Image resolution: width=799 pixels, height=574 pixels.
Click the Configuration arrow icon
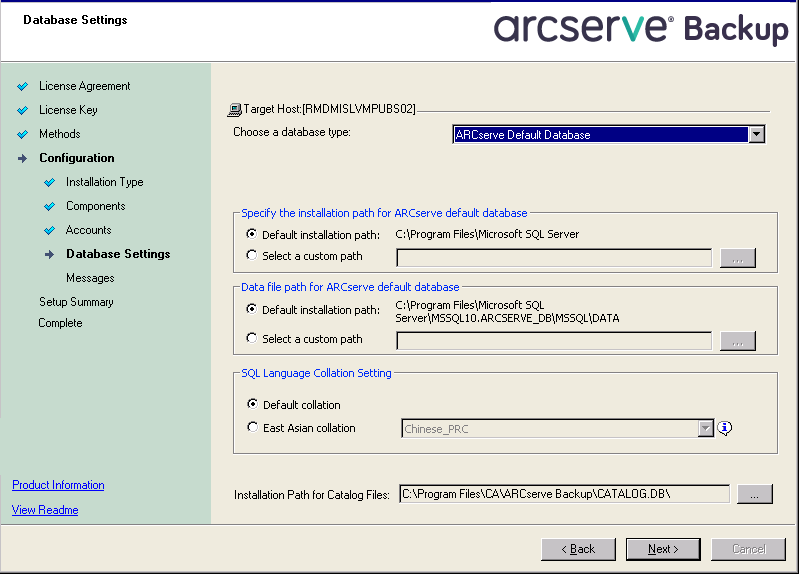tap(22, 159)
